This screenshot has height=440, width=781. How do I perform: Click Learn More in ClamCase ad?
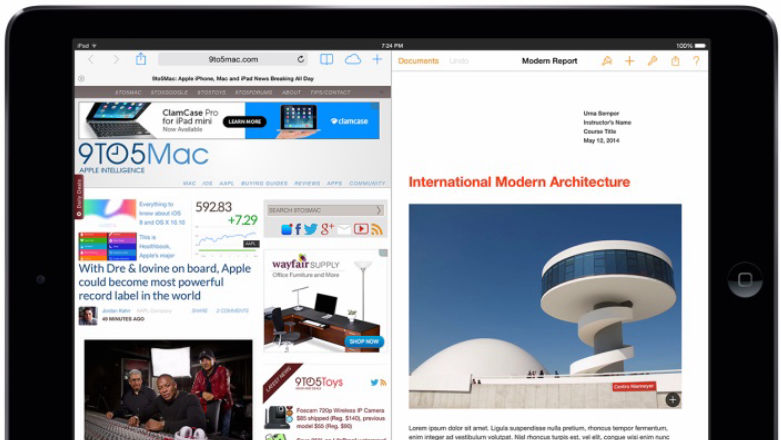coord(245,122)
